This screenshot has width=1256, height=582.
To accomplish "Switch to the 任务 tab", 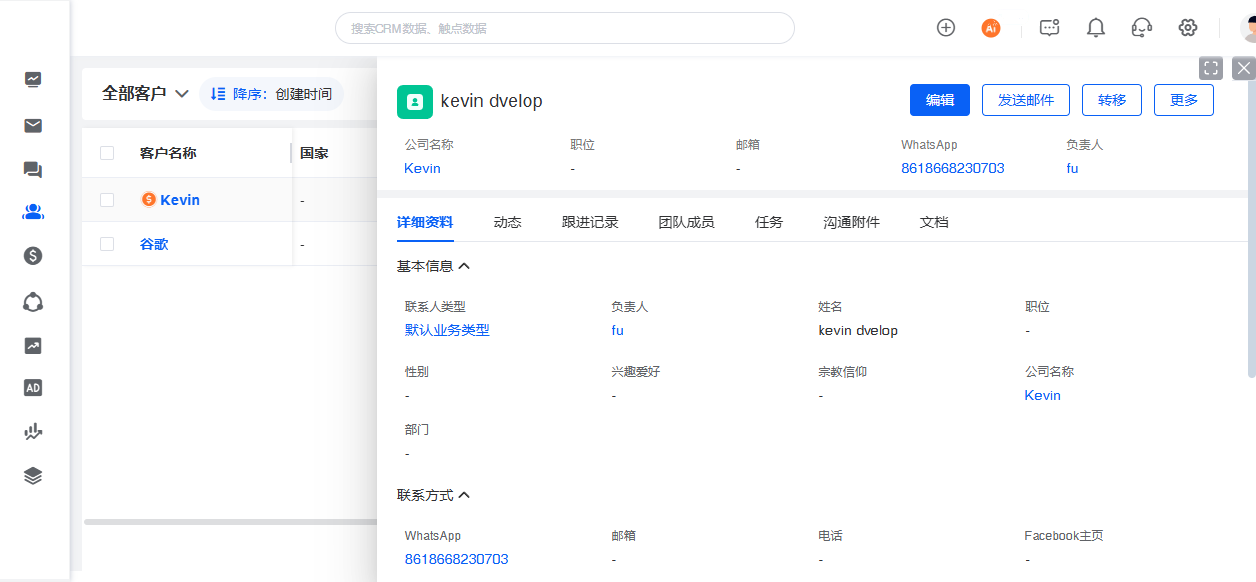I will click(x=769, y=222).
